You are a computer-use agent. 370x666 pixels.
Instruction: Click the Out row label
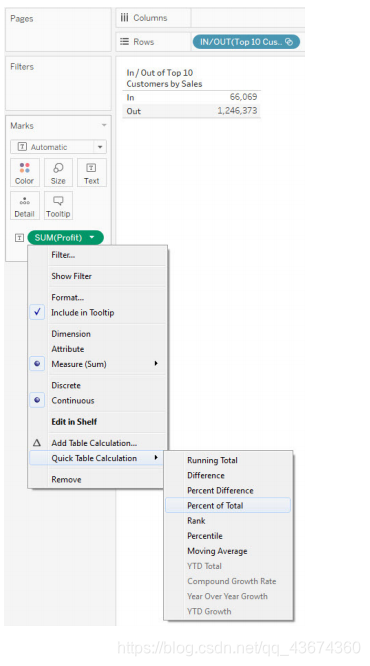pyautogui.click(x=133, y=111)
